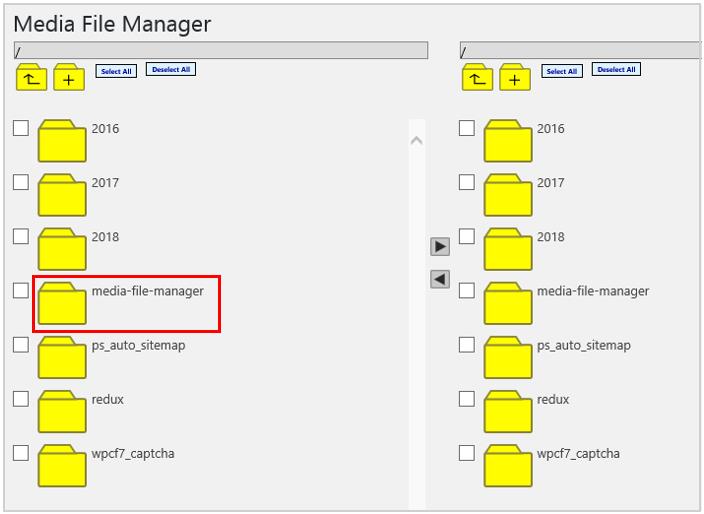Open the redux folder icon in right pane

pos(508,412)
